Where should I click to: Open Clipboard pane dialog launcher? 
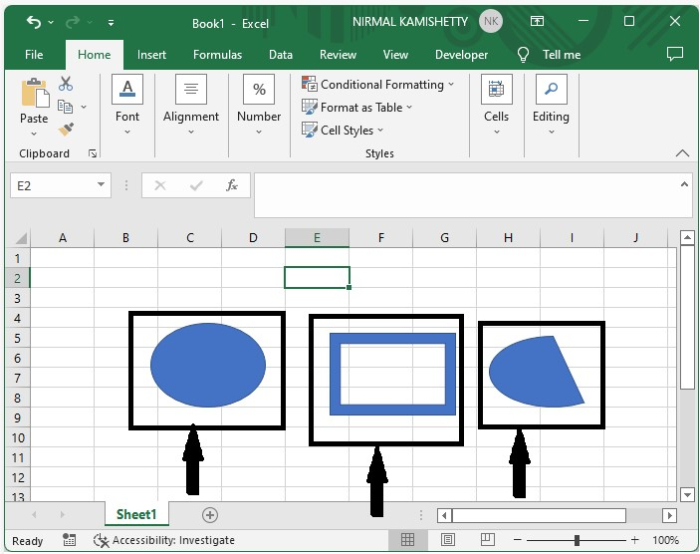point(92,154)
